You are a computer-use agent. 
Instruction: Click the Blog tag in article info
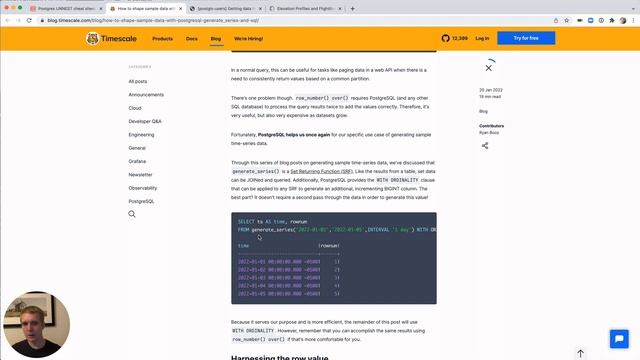[x=483, y=111]
